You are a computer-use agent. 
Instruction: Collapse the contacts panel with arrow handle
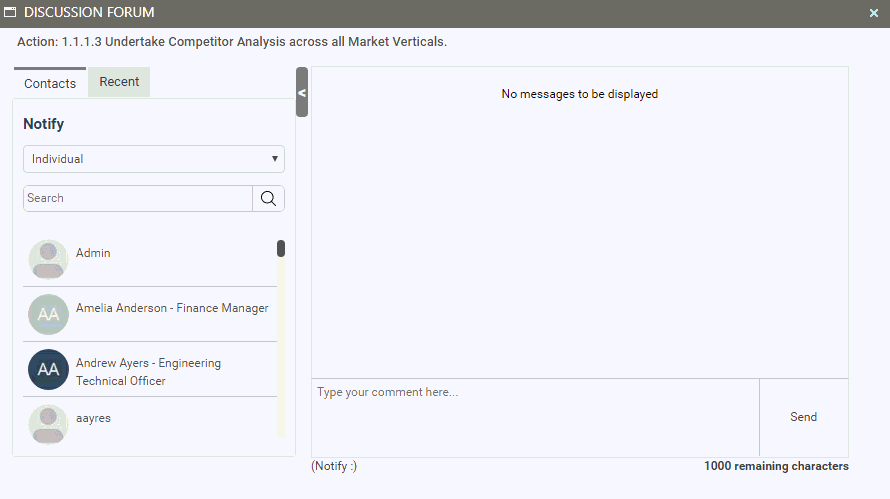(x=302, y=92)
